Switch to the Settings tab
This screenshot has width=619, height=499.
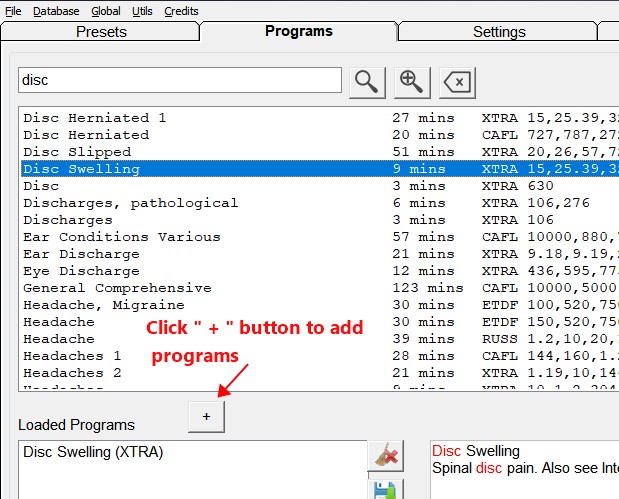click(x=499, y=32)
